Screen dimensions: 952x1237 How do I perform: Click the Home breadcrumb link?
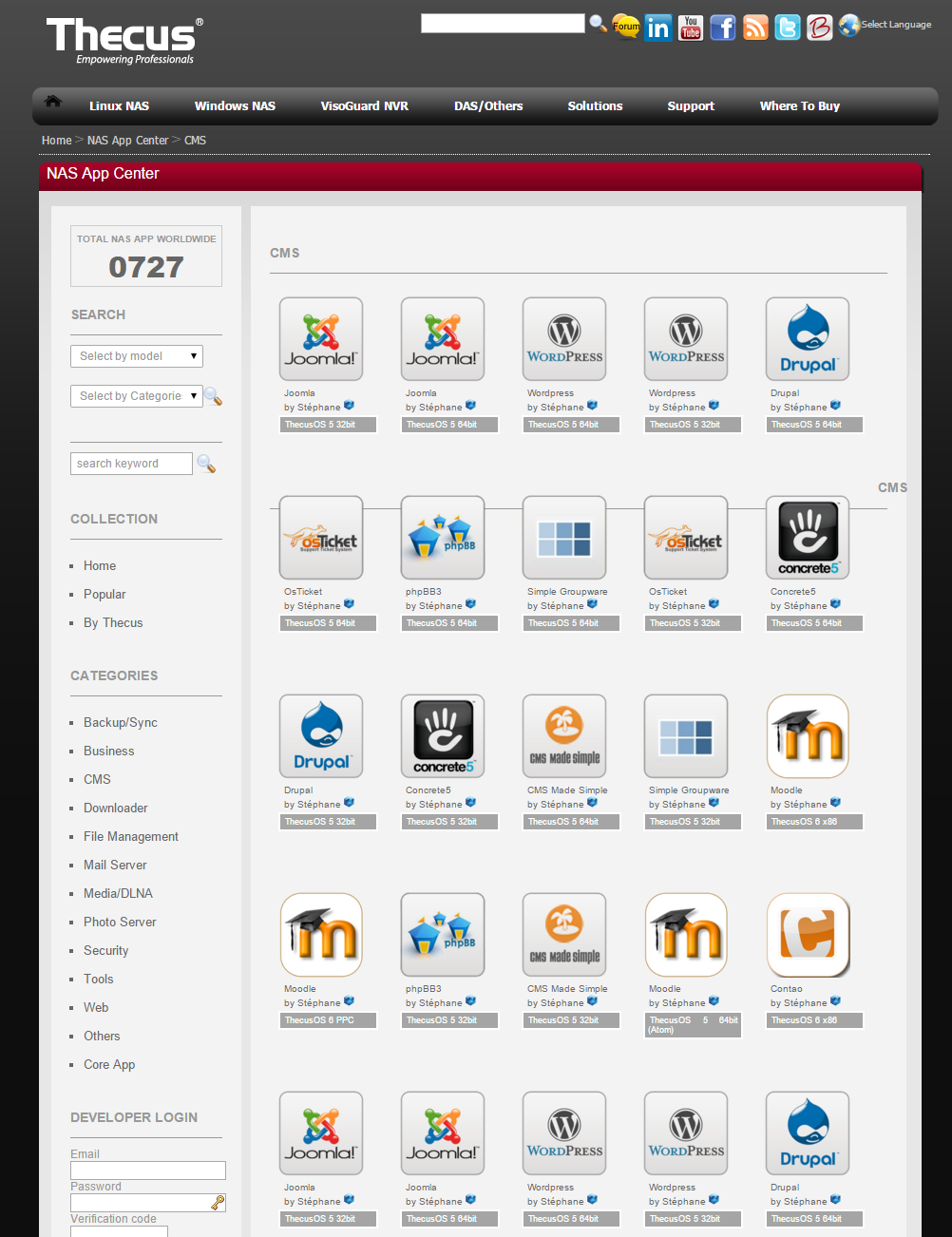[x=57, y=141]
